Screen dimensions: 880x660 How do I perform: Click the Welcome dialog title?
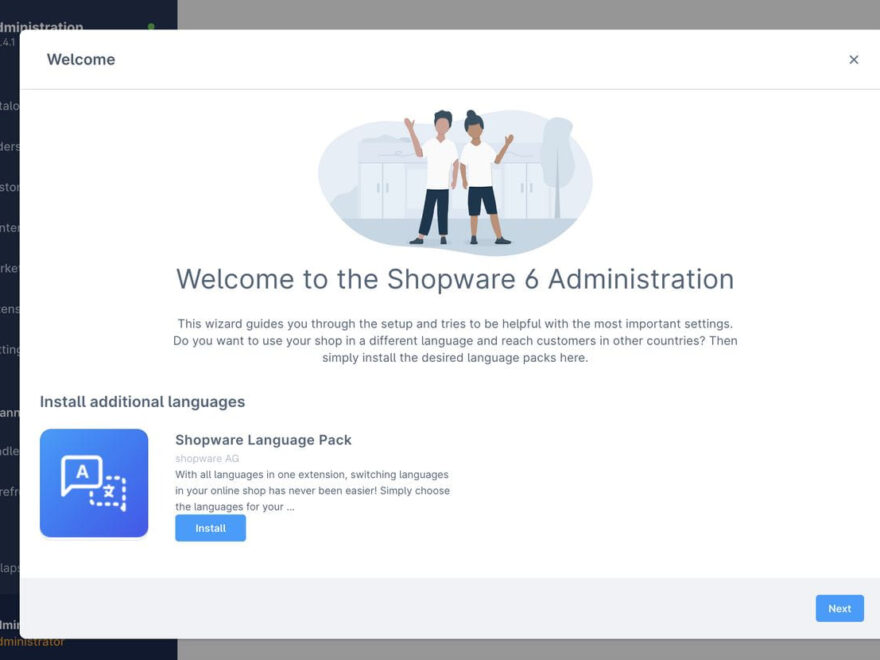pyautogui.click(x=81, y=59)
